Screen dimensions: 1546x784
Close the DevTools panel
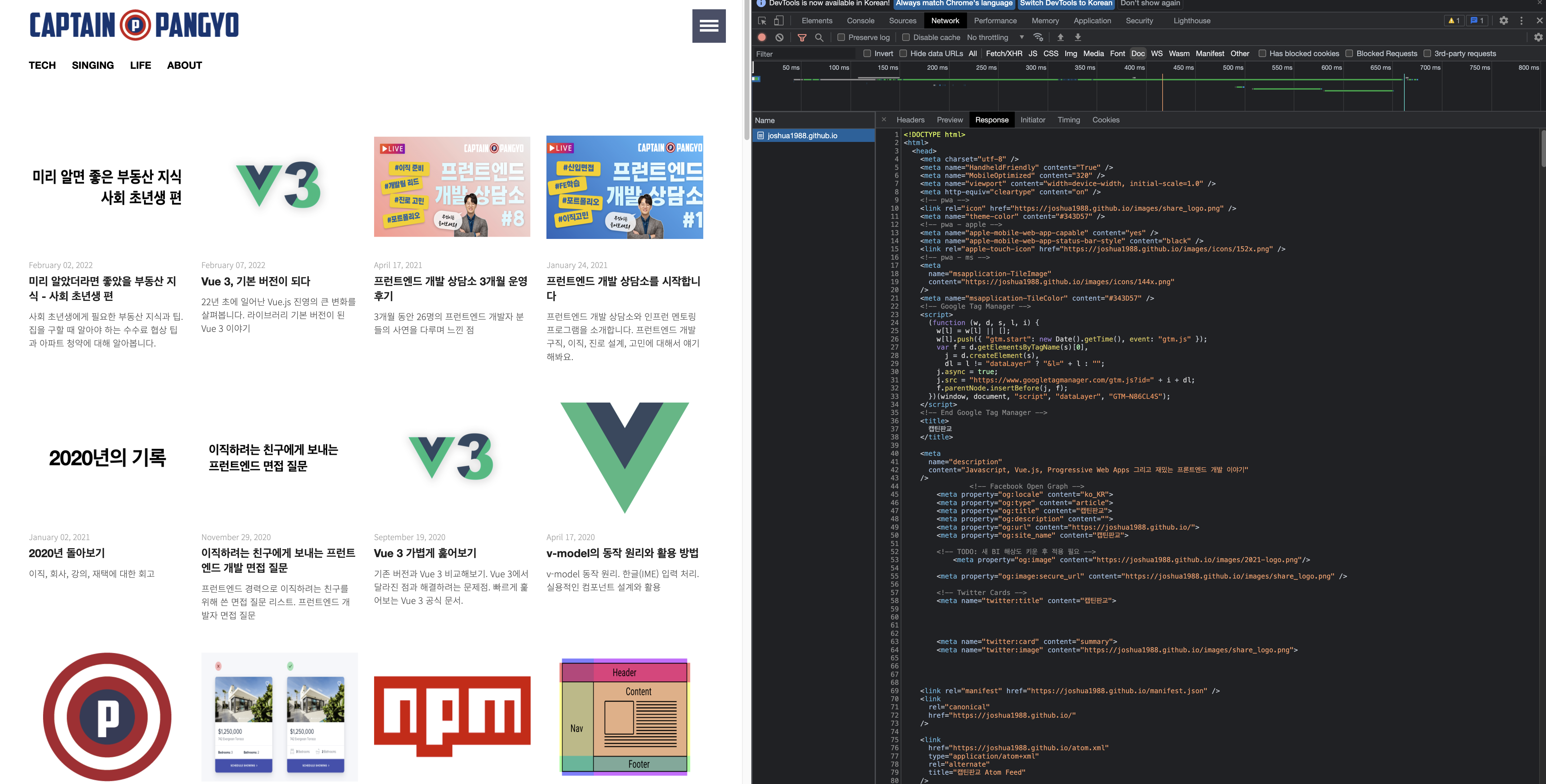pos(1539,20)
